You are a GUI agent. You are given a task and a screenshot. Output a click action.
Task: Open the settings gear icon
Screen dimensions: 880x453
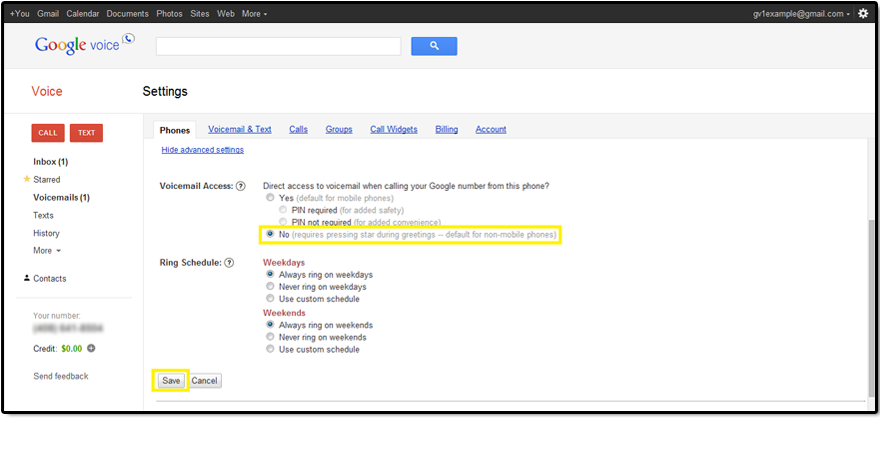pos(863,13)
